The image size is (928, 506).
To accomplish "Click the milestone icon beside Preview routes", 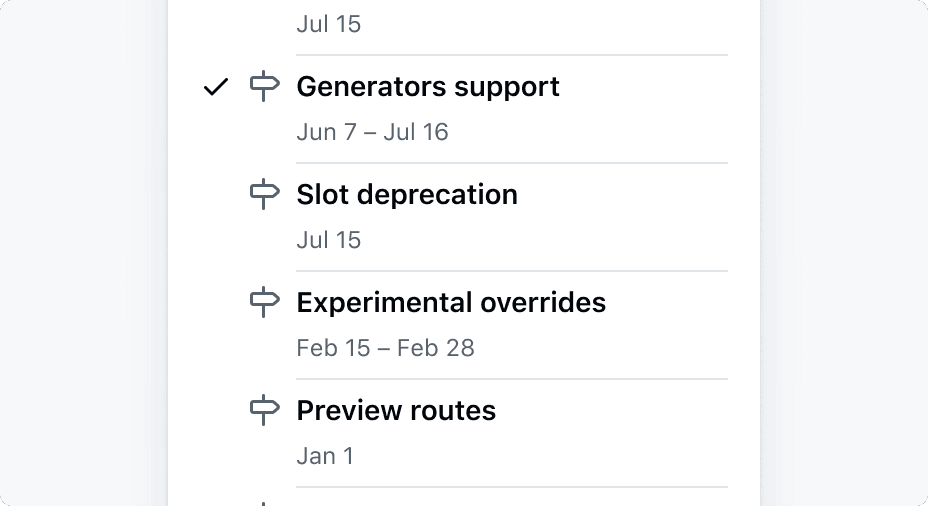I will [263, 411].
